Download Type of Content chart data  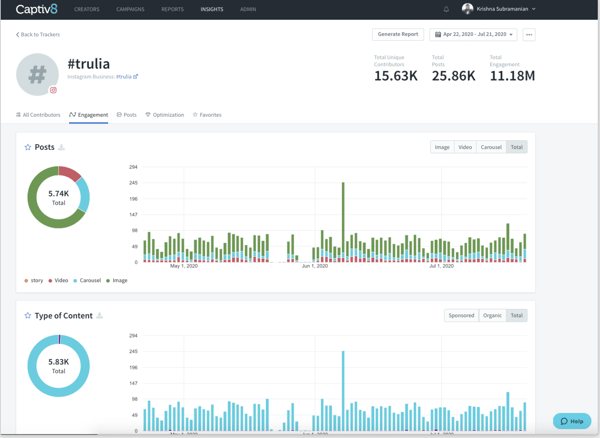point(99,316)
